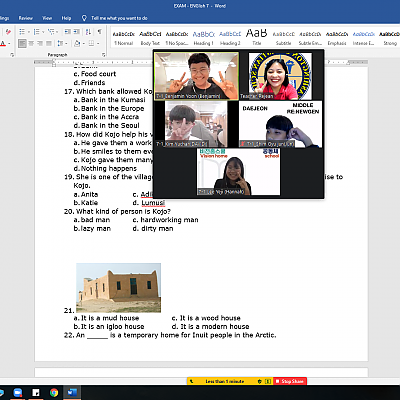The width and height of the screenshot is (400, 400).
Task: Click answer 'c. hardworking man'
Action: [x=165, y=220]
